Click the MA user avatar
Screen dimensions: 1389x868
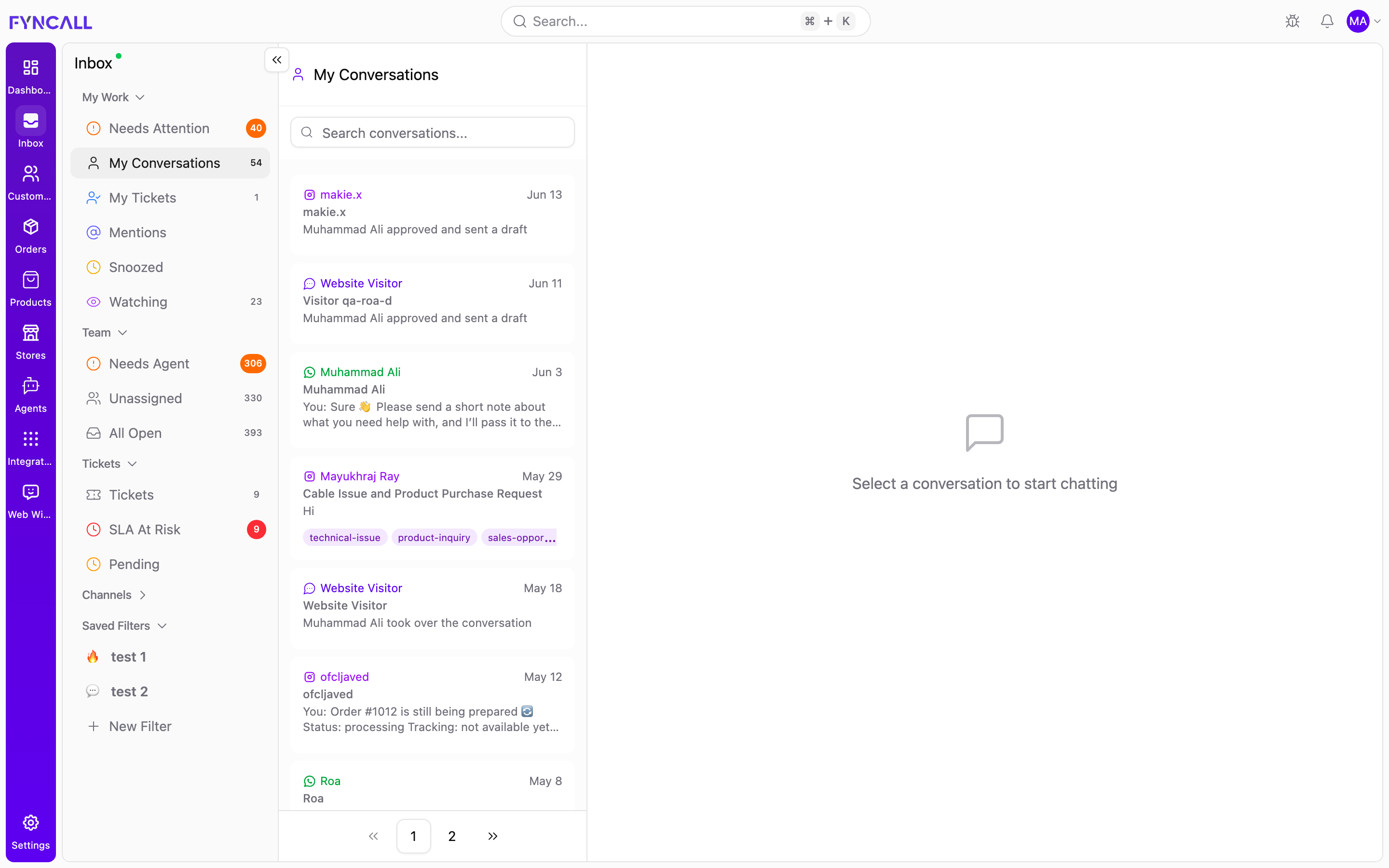point(1358,21)
